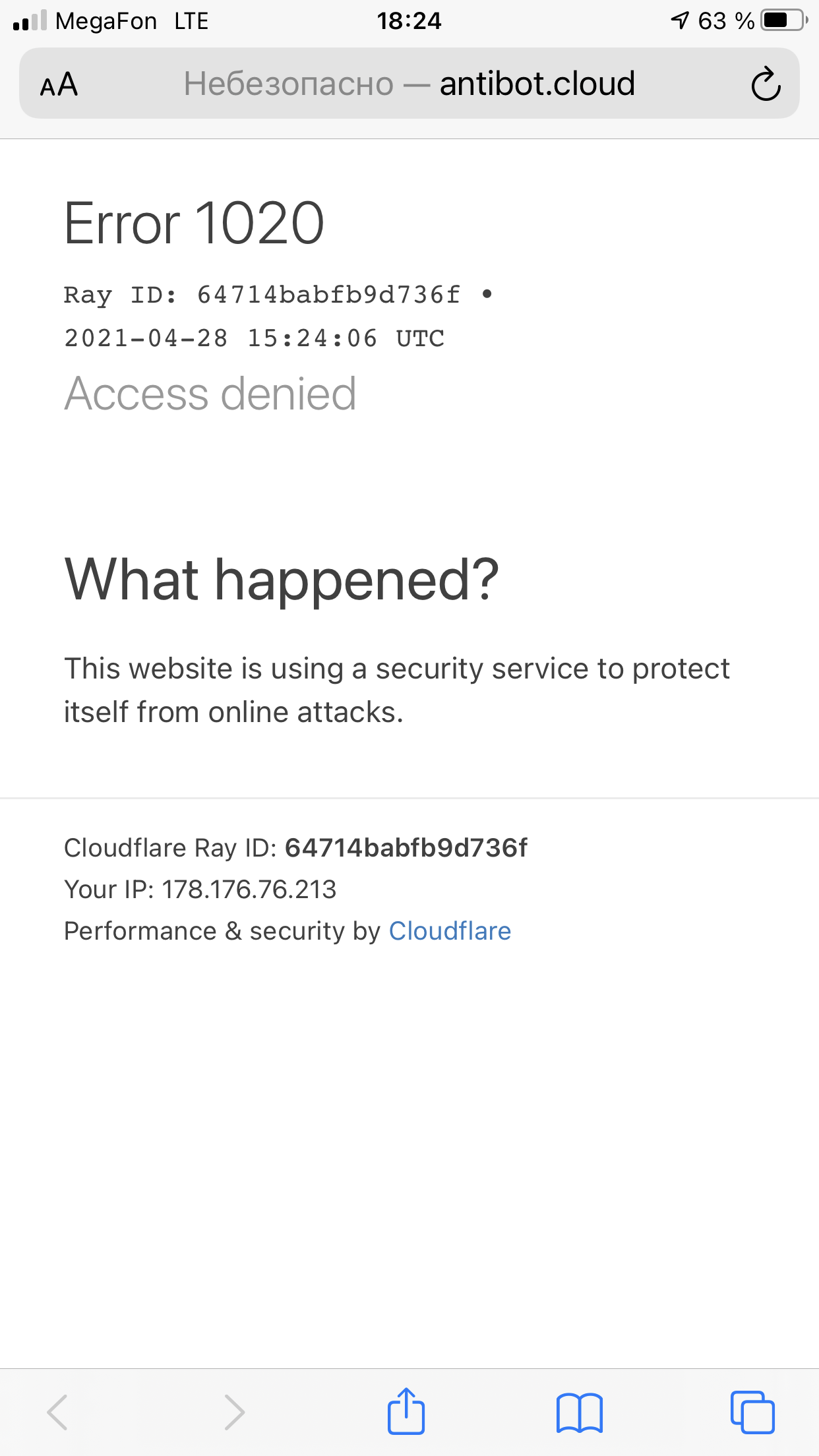The width and height of the screenshot is (819, 1456).
Task: Tap the "Небезопасно" not-secure label
Action: click(x=288, y=84)
